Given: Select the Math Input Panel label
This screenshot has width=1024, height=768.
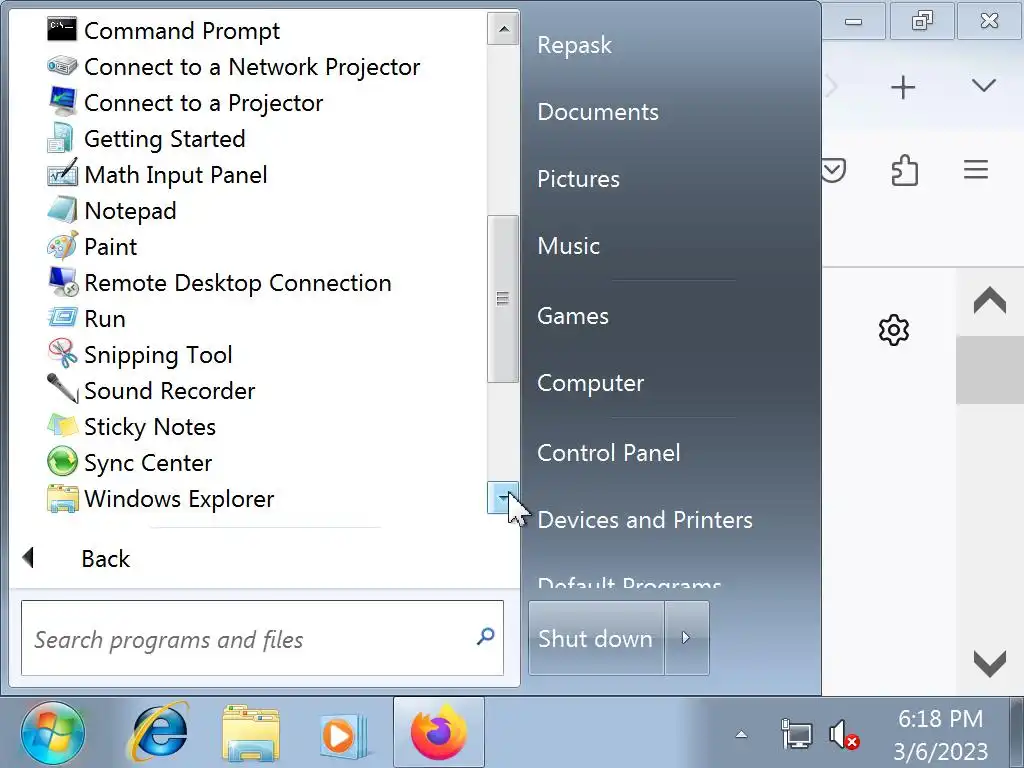Looking at the screenshot, I should tap(176, 175).
